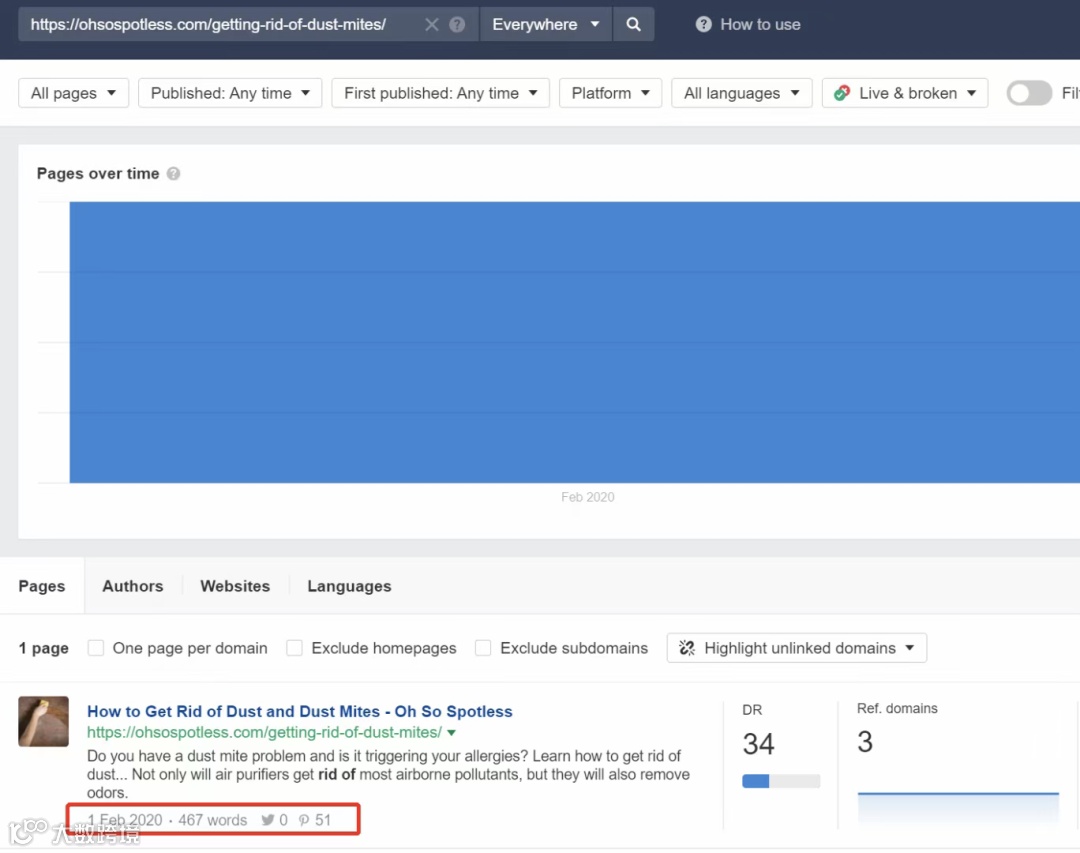The image size is (1080, 853).
Task: Open the help icon beside the search field
Action: pos(457,25)
